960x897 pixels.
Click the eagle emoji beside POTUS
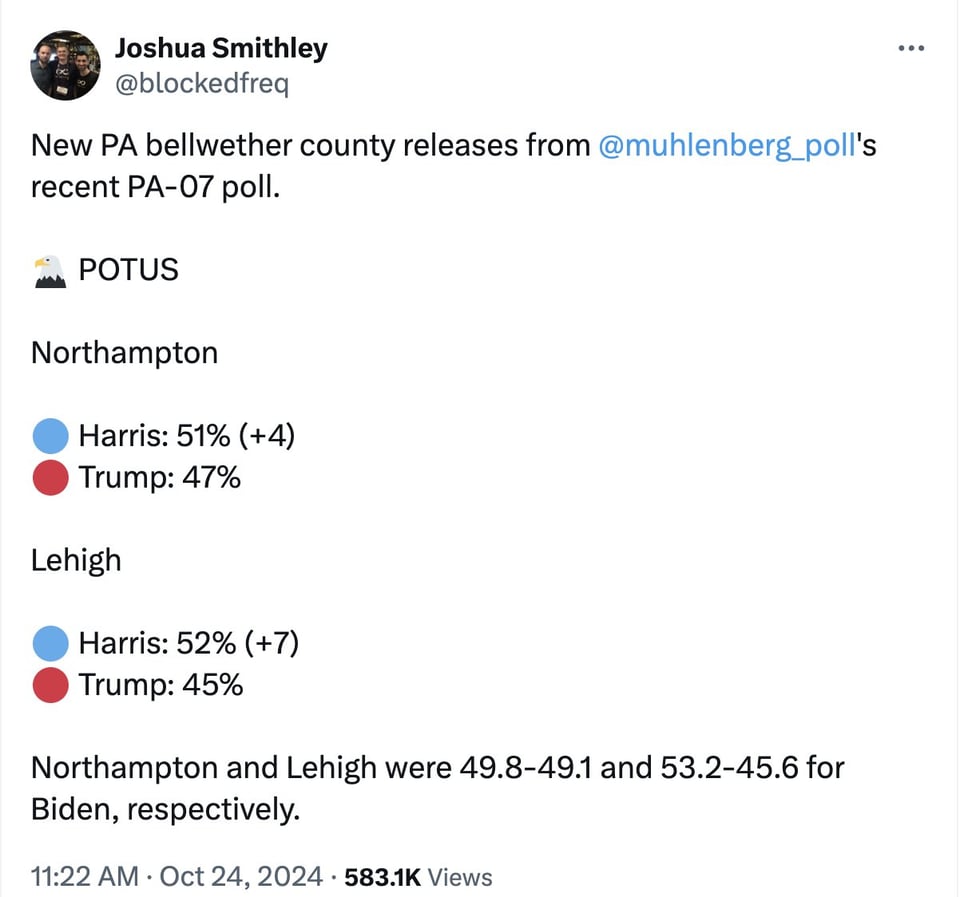[49, 270]
